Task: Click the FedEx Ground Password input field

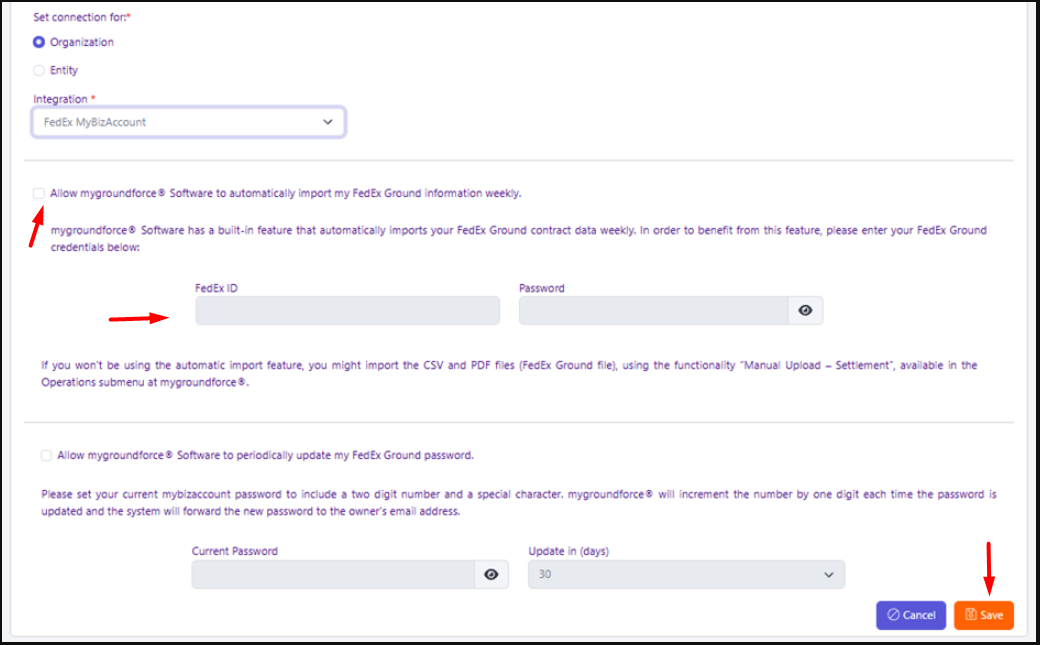Action: [653, 311]
